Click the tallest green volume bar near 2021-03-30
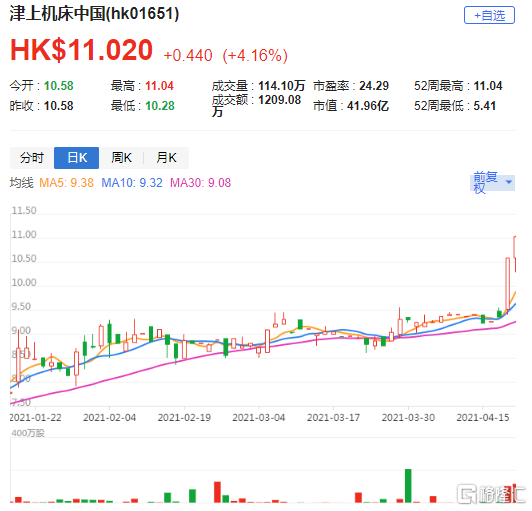532x511 pixels. (x=408, y=486)
